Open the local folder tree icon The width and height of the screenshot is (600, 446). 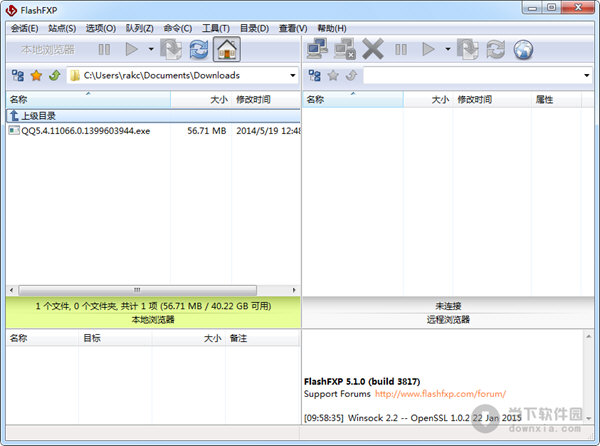tap(18, 75)
